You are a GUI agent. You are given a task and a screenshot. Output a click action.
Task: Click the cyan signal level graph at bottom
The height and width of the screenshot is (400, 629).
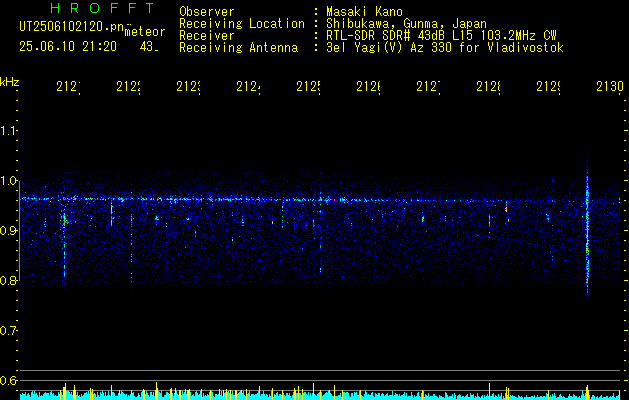pyautogui.click(x=321, y=395)
